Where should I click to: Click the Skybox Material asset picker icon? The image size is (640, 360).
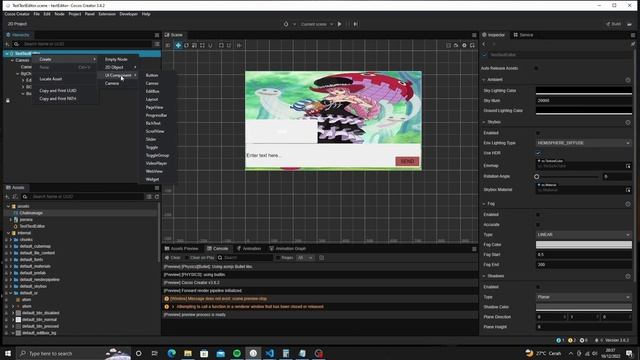(x=628, y=190)
